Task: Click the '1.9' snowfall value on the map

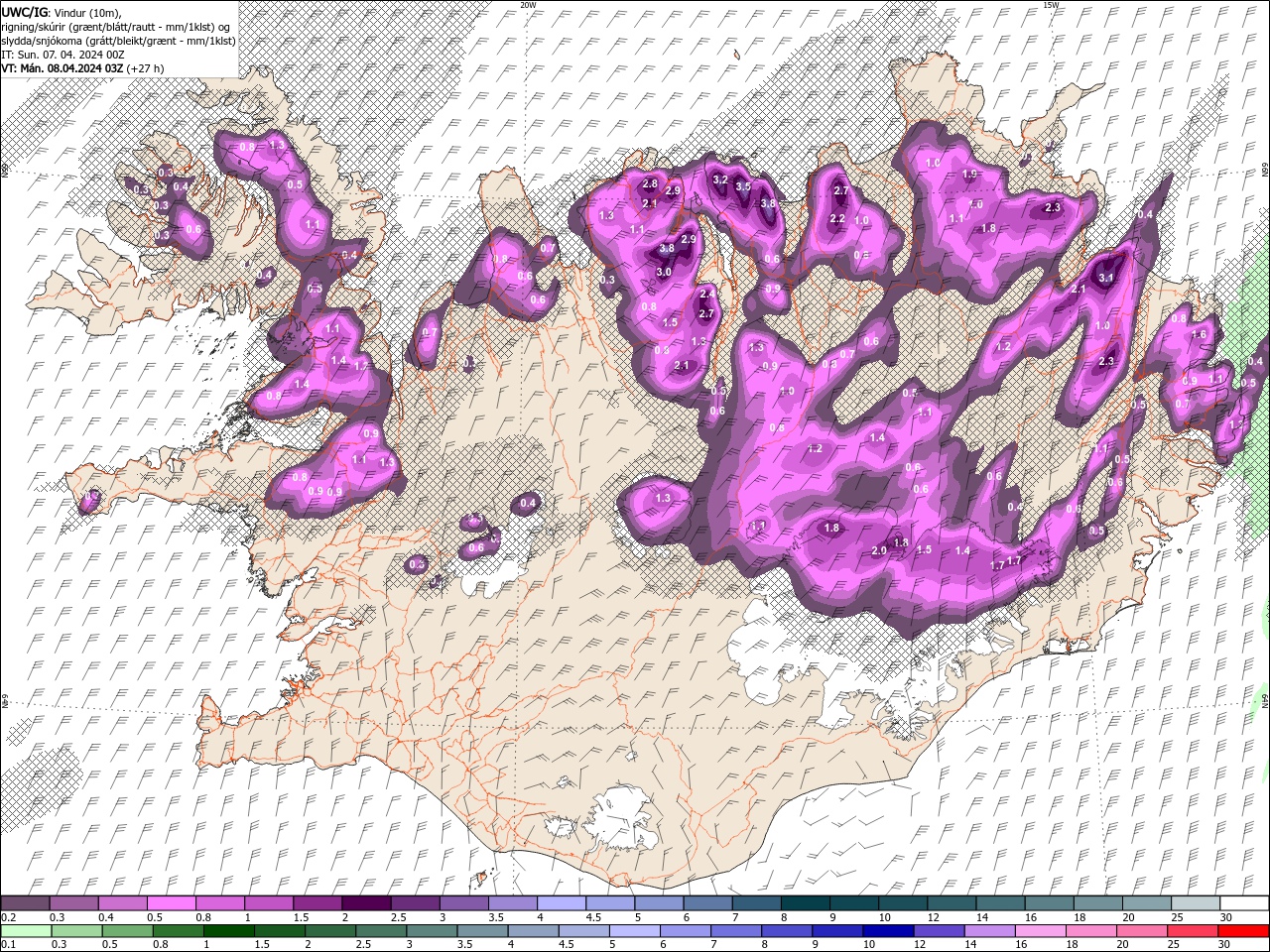Action: tap(969, 174)
